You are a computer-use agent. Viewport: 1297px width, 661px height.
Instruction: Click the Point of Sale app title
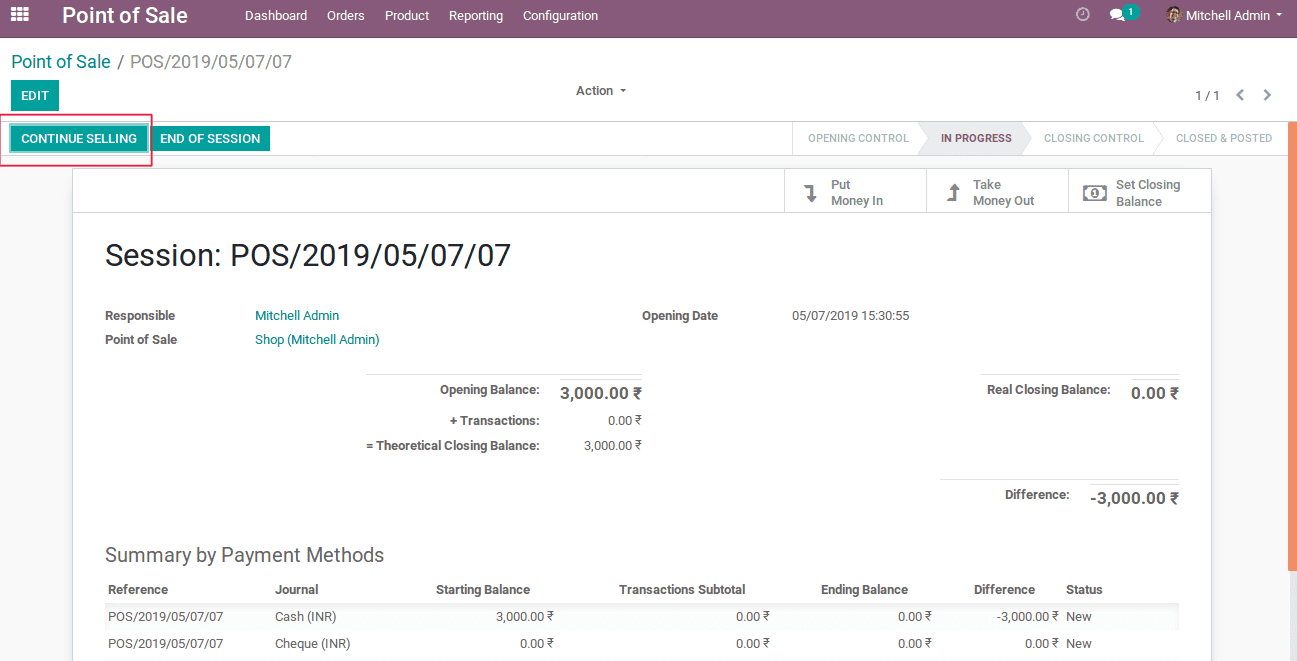point(125,16)
